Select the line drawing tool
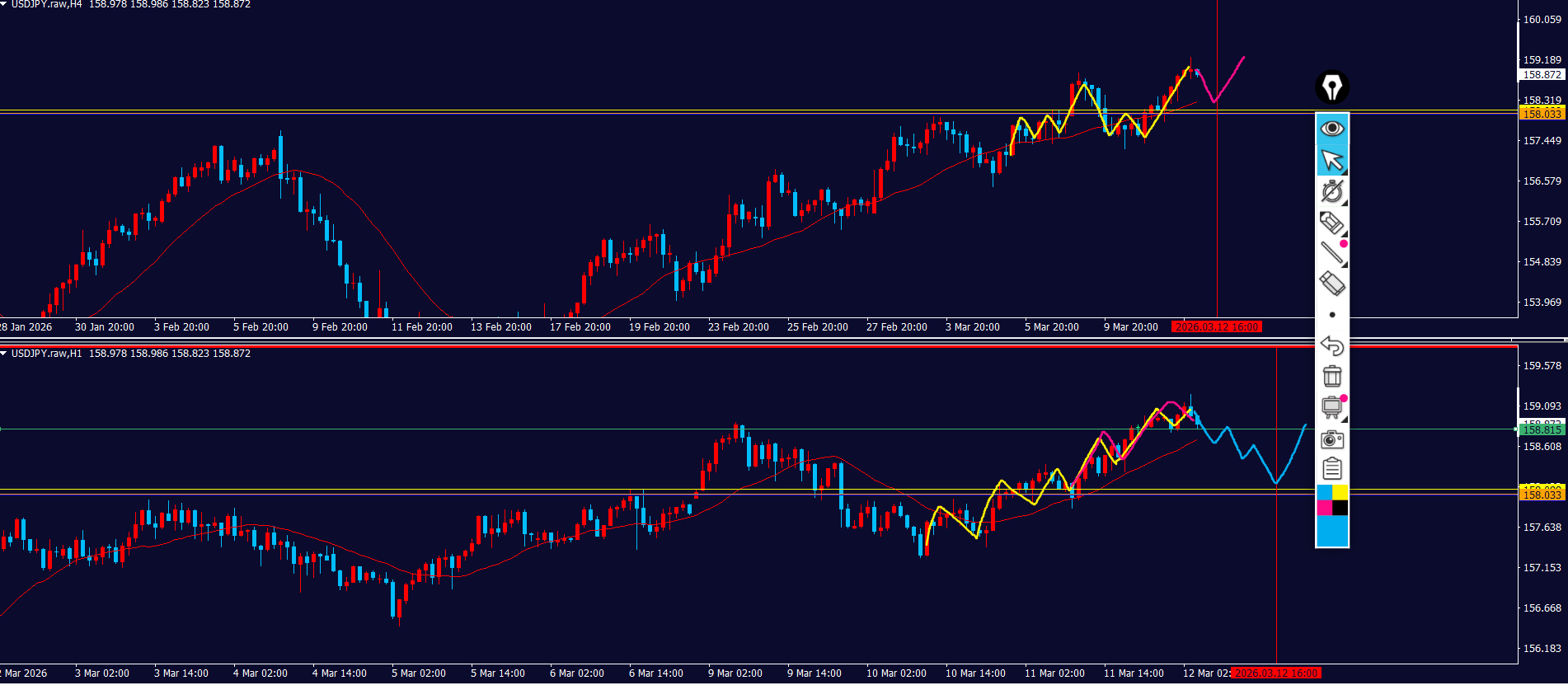1568x685 pixels. tap(1332, 253)
